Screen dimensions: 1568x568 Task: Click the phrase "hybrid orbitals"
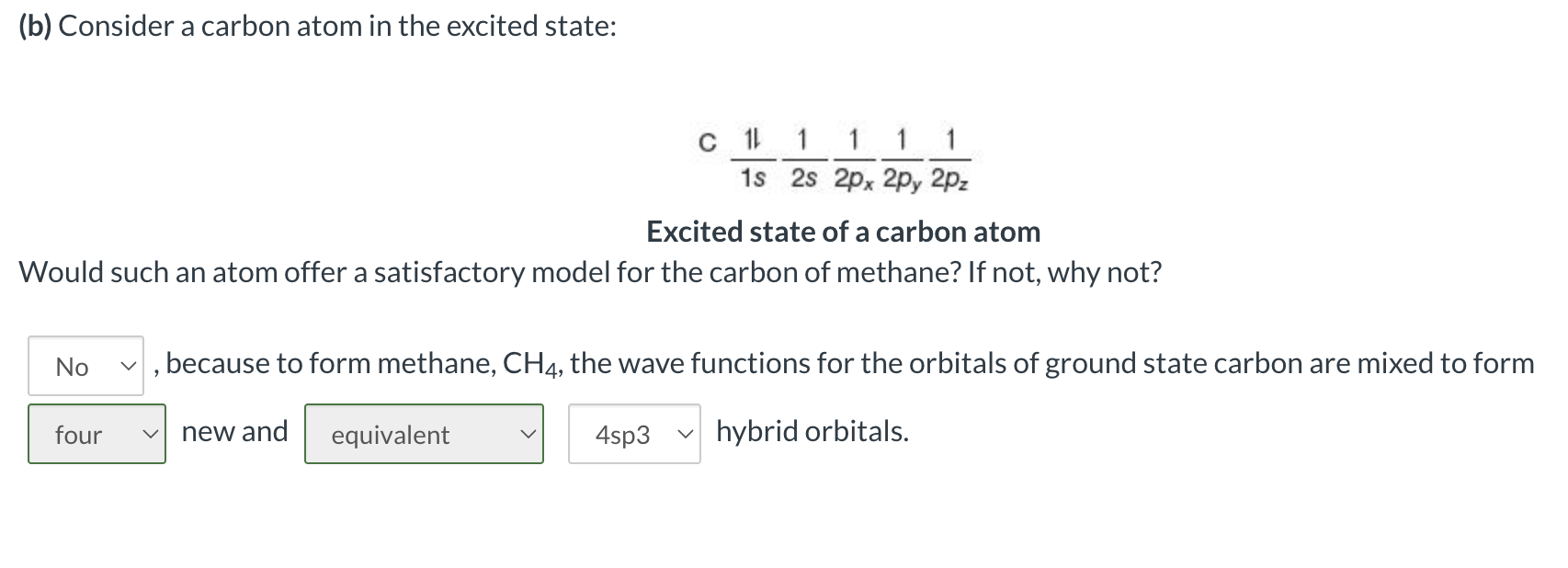pos(812,430)
